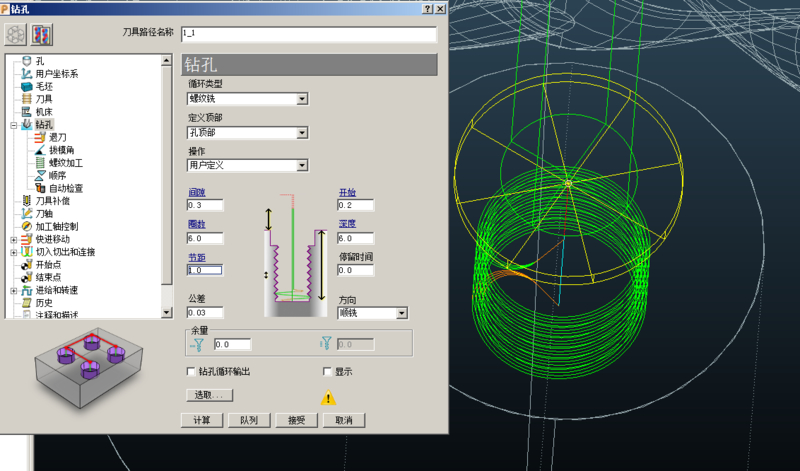This screenshot has height=471, width=800.
Task: Open the 循环类型 cycle type dropdown
Action: click(302, 99)
